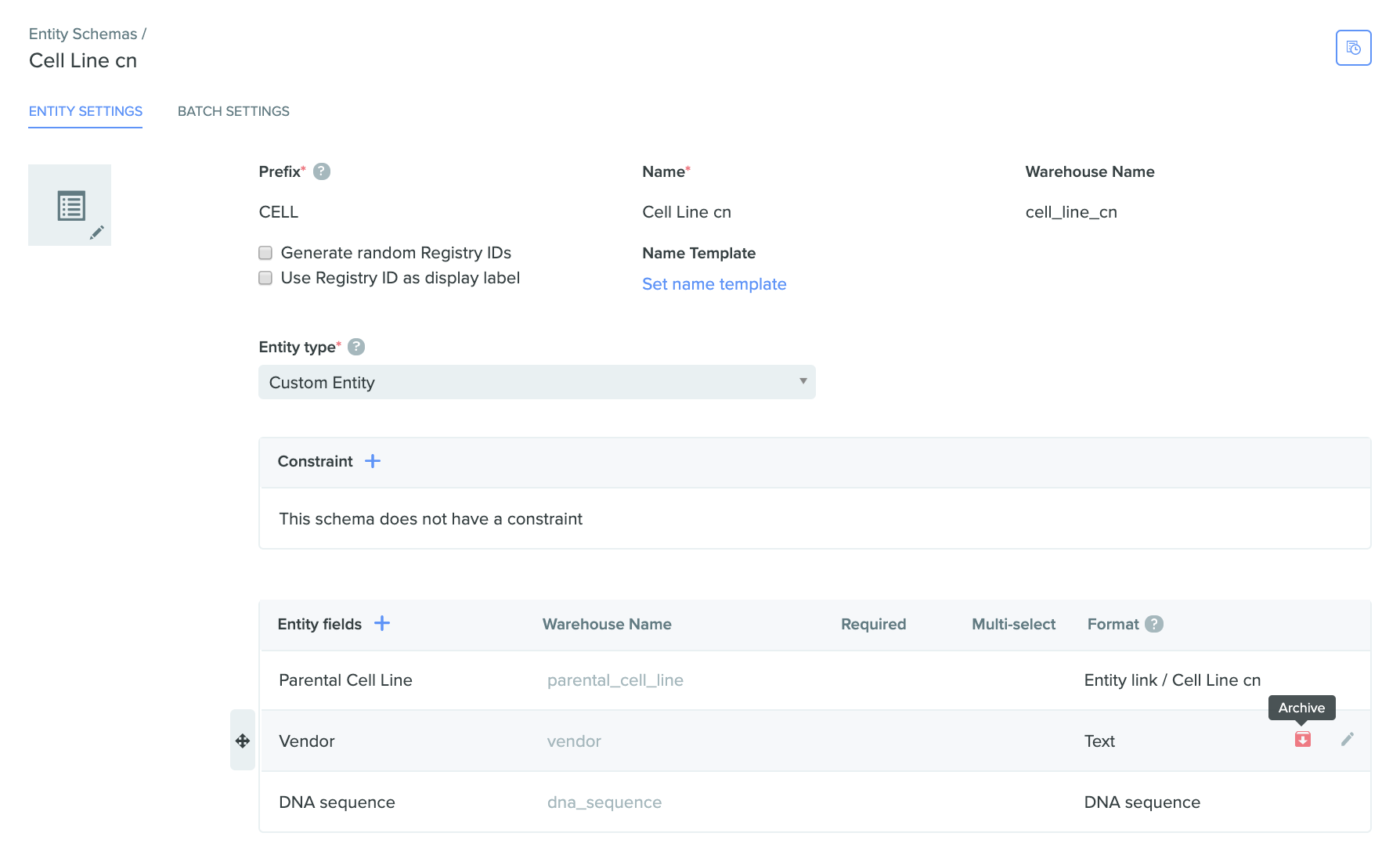Click the dna_sequence warehouse name
This screenshot has height=858, width=1400.
pyautogui.click(x=604, y=802)
